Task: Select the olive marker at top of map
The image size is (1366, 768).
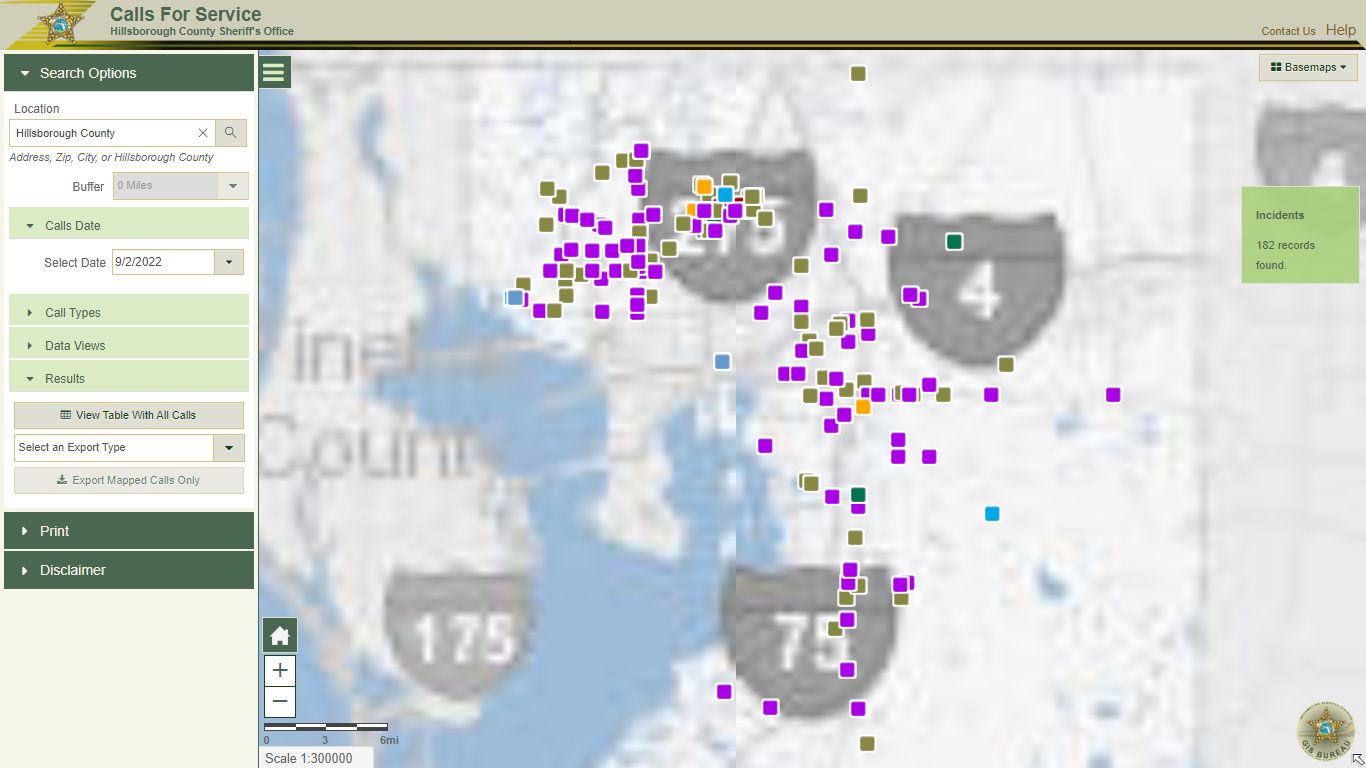Action: click(x=858, y=73)
